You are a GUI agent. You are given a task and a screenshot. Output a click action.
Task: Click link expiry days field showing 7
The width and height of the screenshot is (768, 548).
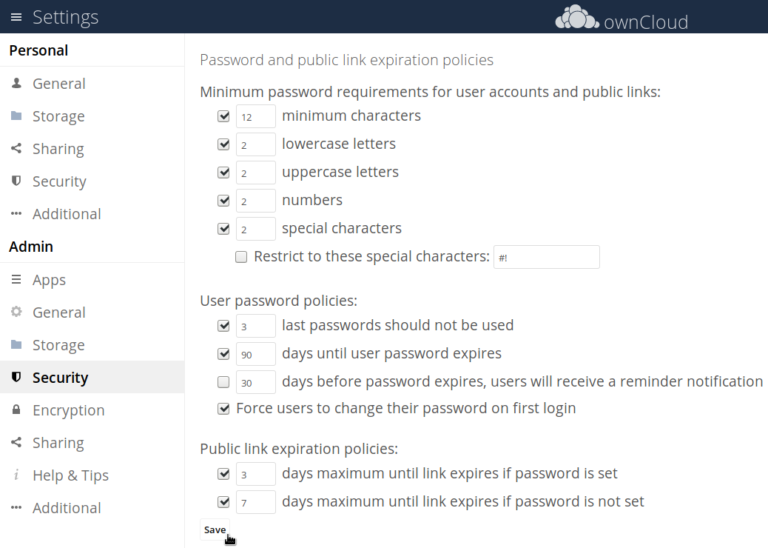[256, 502]
